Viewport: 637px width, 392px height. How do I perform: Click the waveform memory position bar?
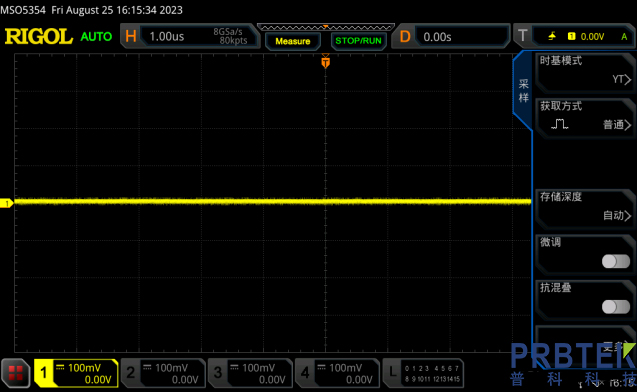coord(325,27)
